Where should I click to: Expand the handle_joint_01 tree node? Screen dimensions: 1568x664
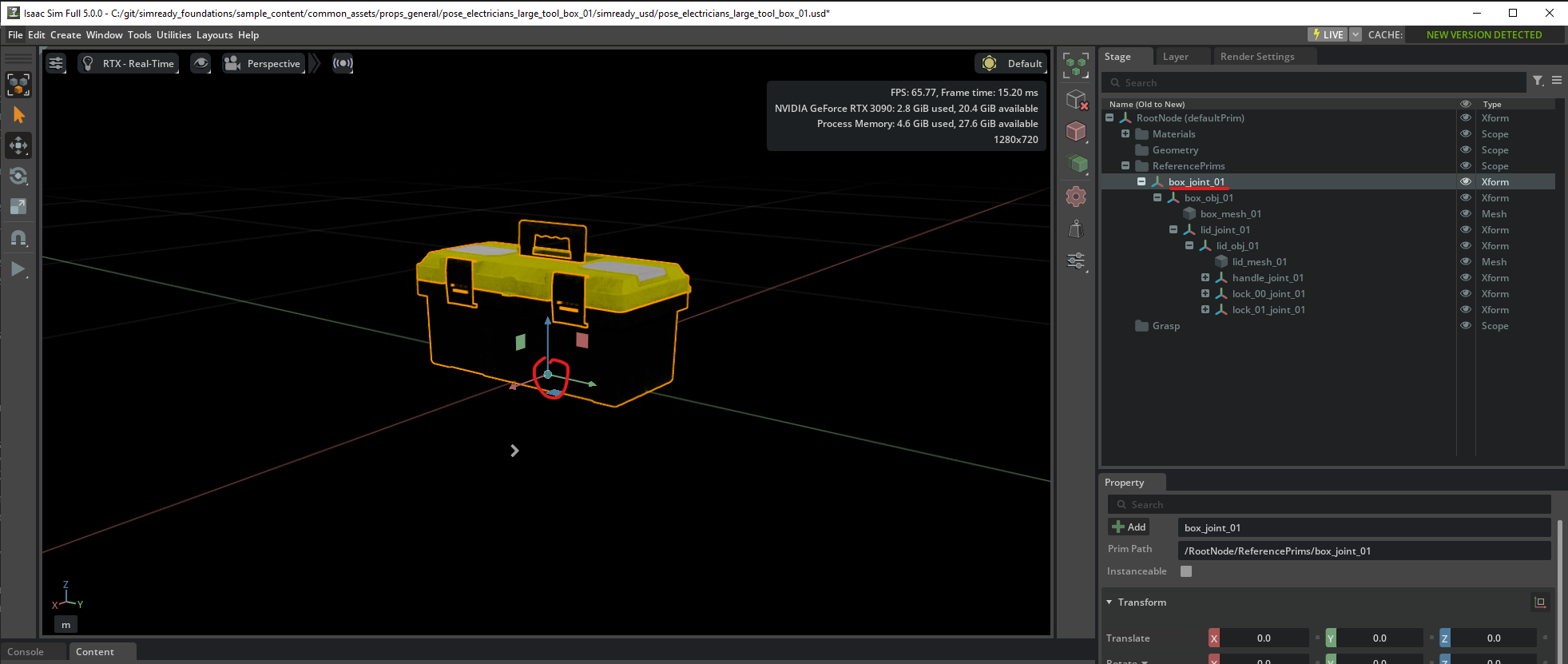[x=1205, y=277]
